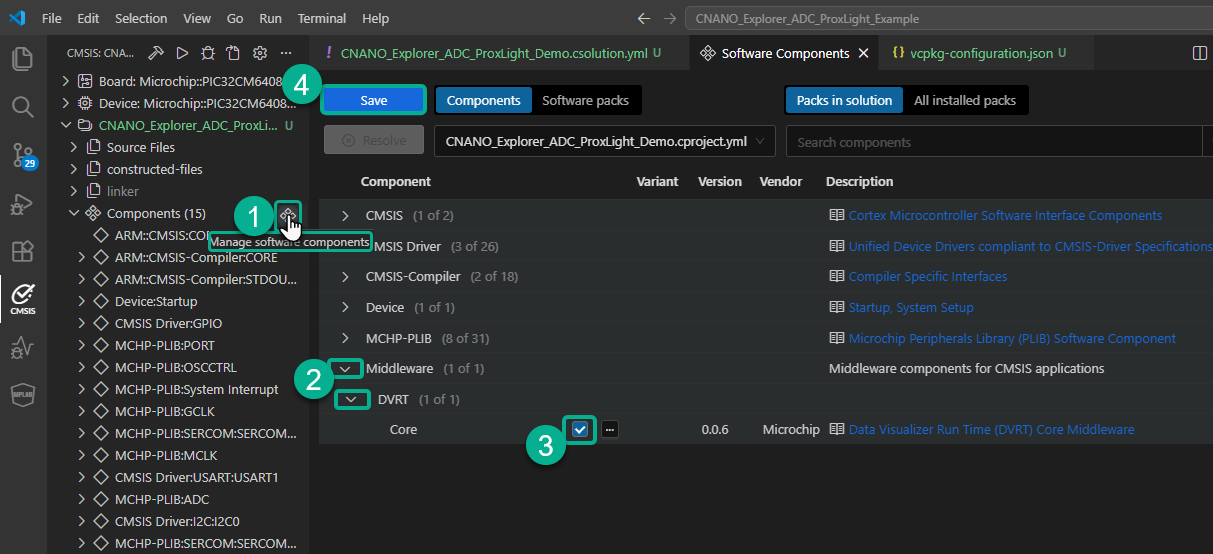
Task: Select MCHP-PLIB:ADC tree item
Action: point(162,499)
